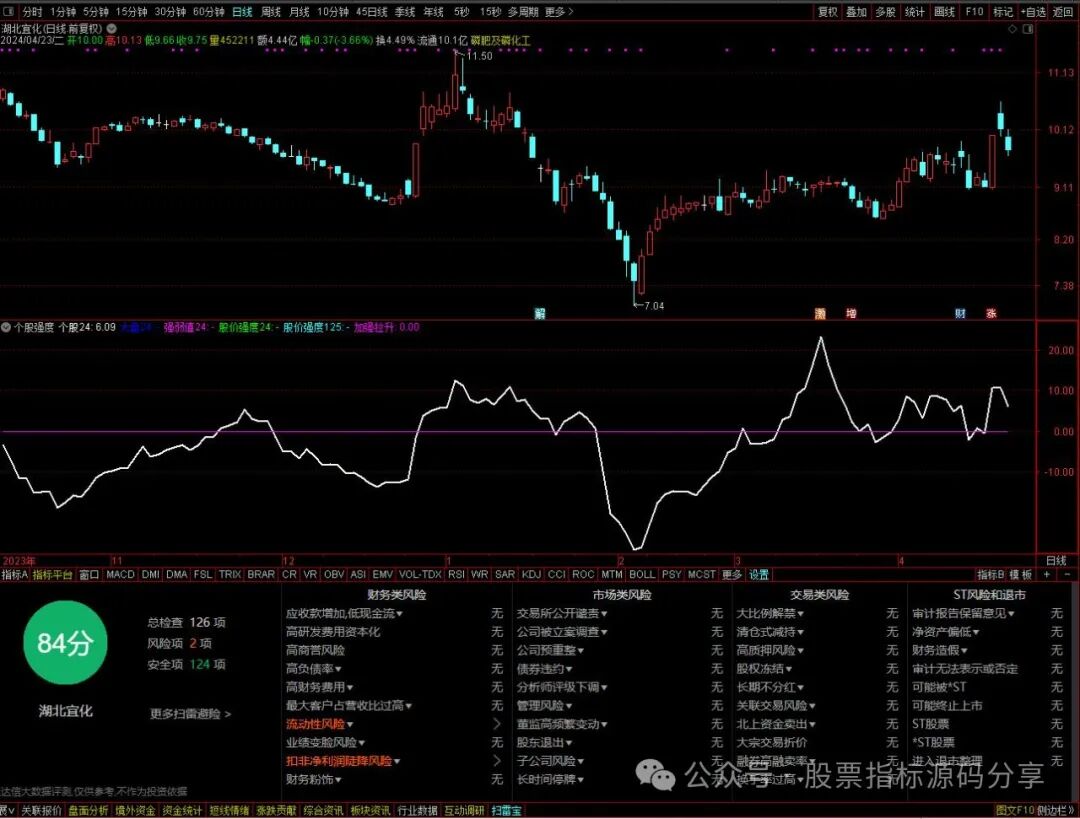Click the minus zoom button beside 模板
The image size is (1080, 819).
(x=1067, y=574)
